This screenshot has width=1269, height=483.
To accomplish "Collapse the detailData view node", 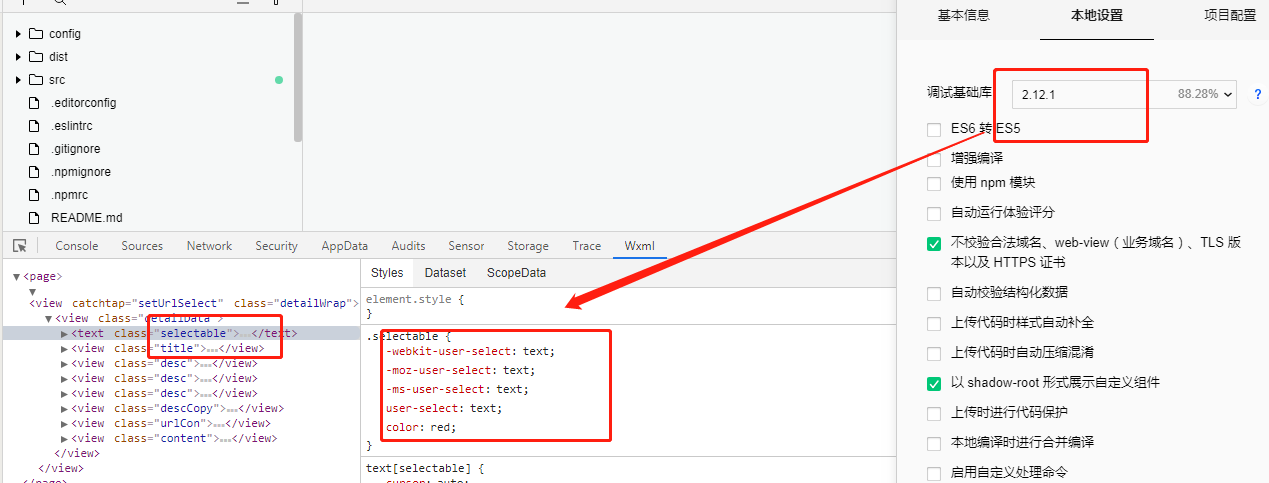I will (49, 319).
